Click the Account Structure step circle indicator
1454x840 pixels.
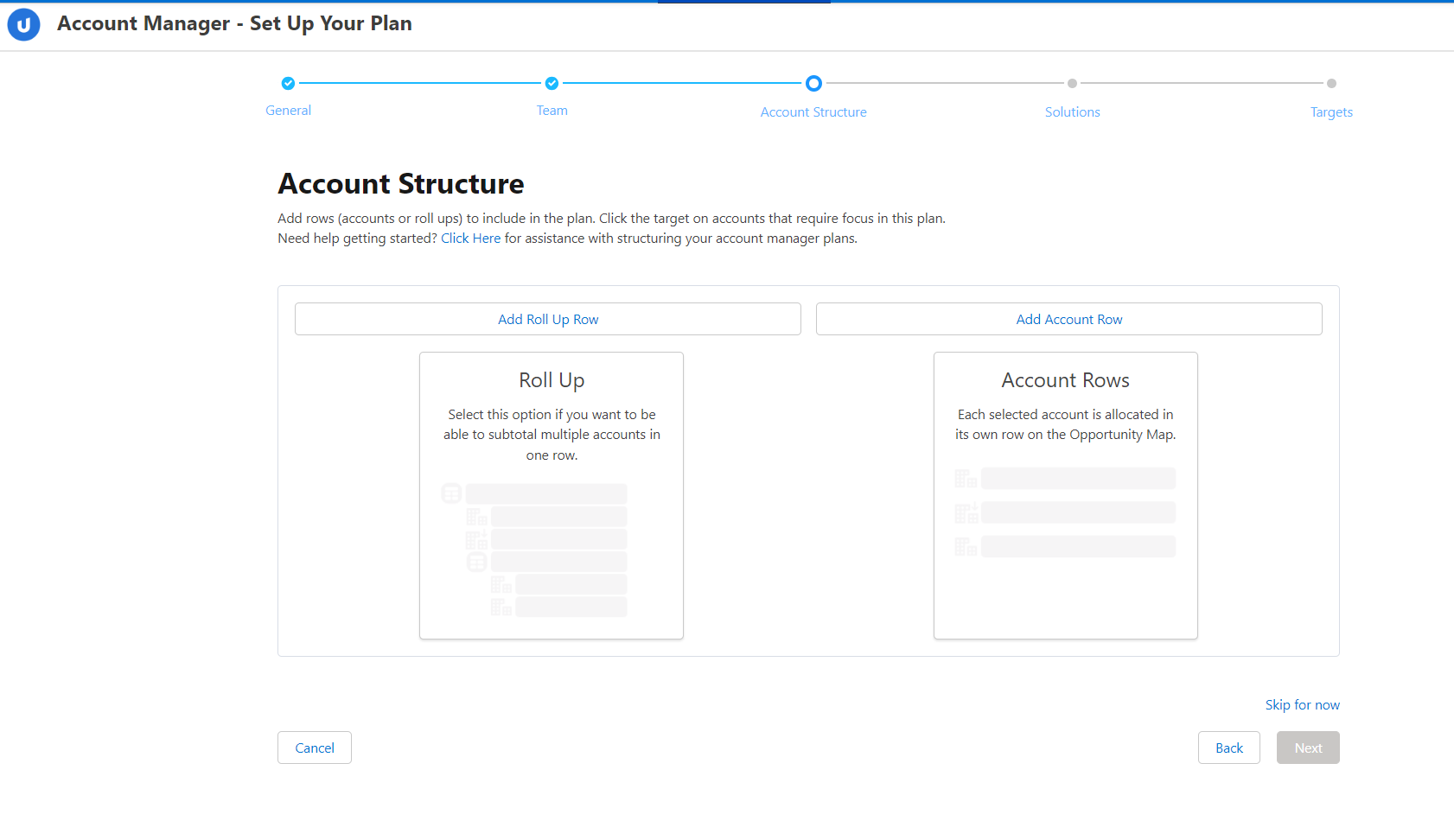tap(813, 84)
